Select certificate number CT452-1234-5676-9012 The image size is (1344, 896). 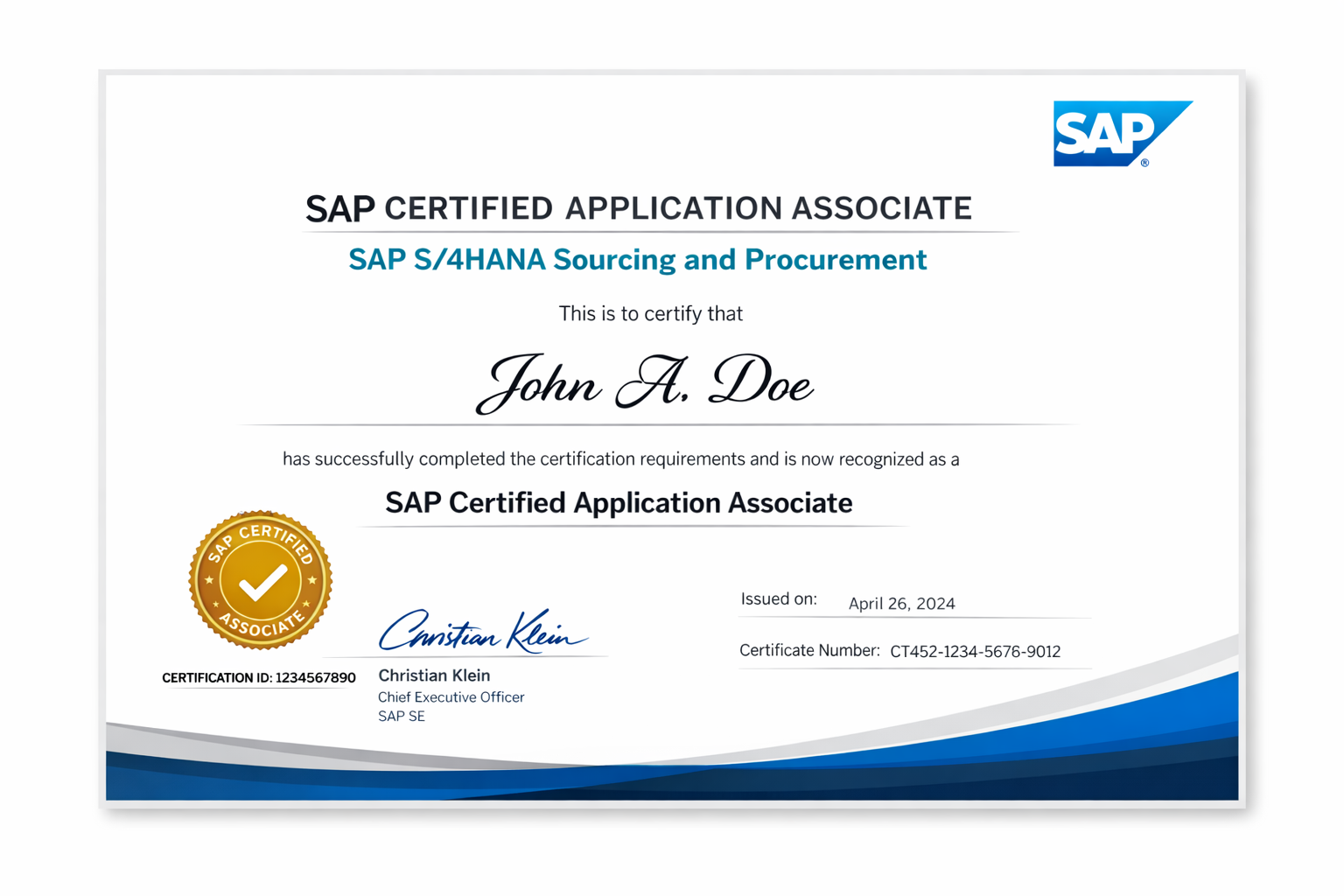(x=975, y=652)
